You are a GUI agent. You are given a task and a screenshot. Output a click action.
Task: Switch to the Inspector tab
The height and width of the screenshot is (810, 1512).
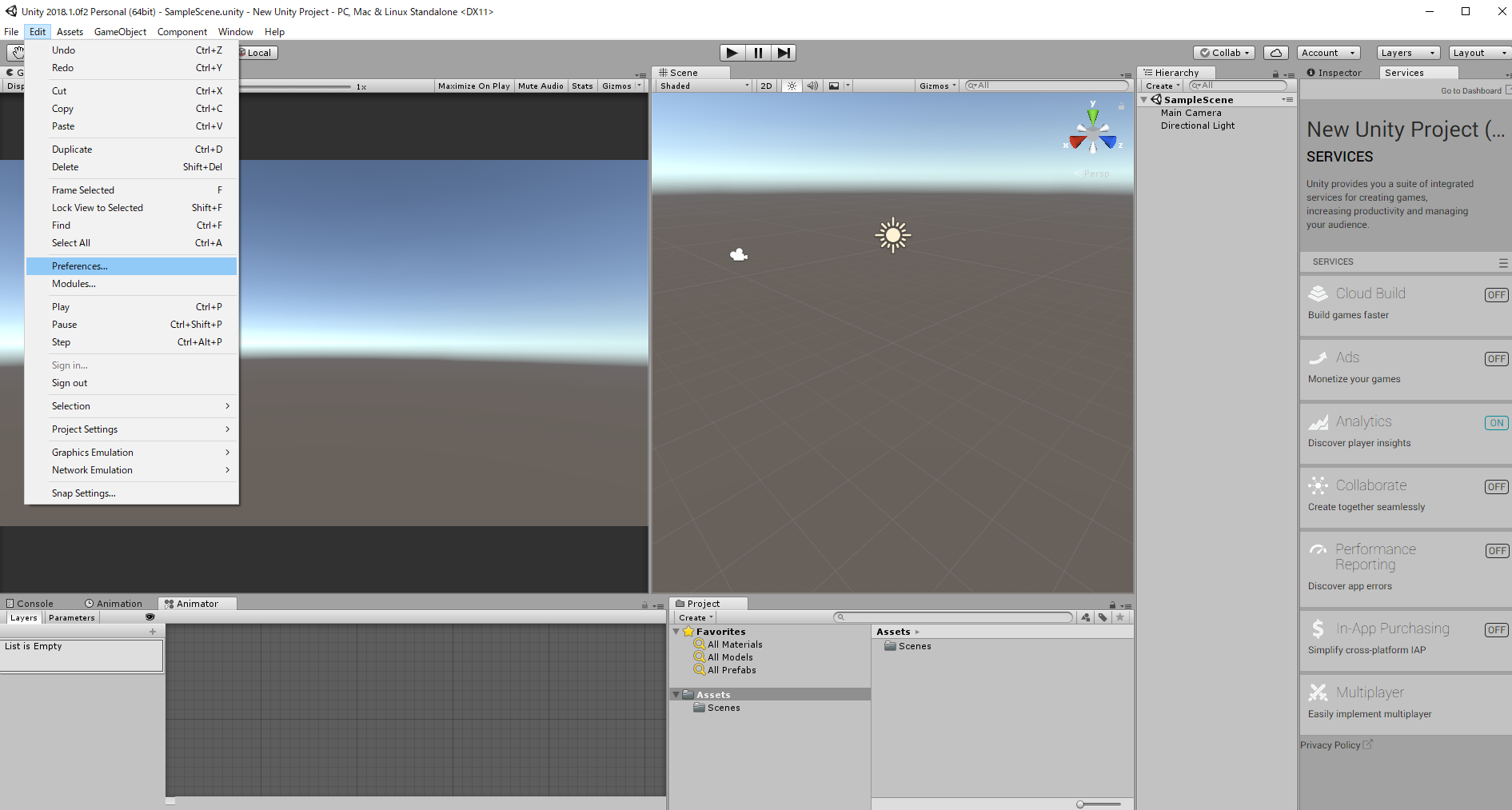(x=1334, y=73)
